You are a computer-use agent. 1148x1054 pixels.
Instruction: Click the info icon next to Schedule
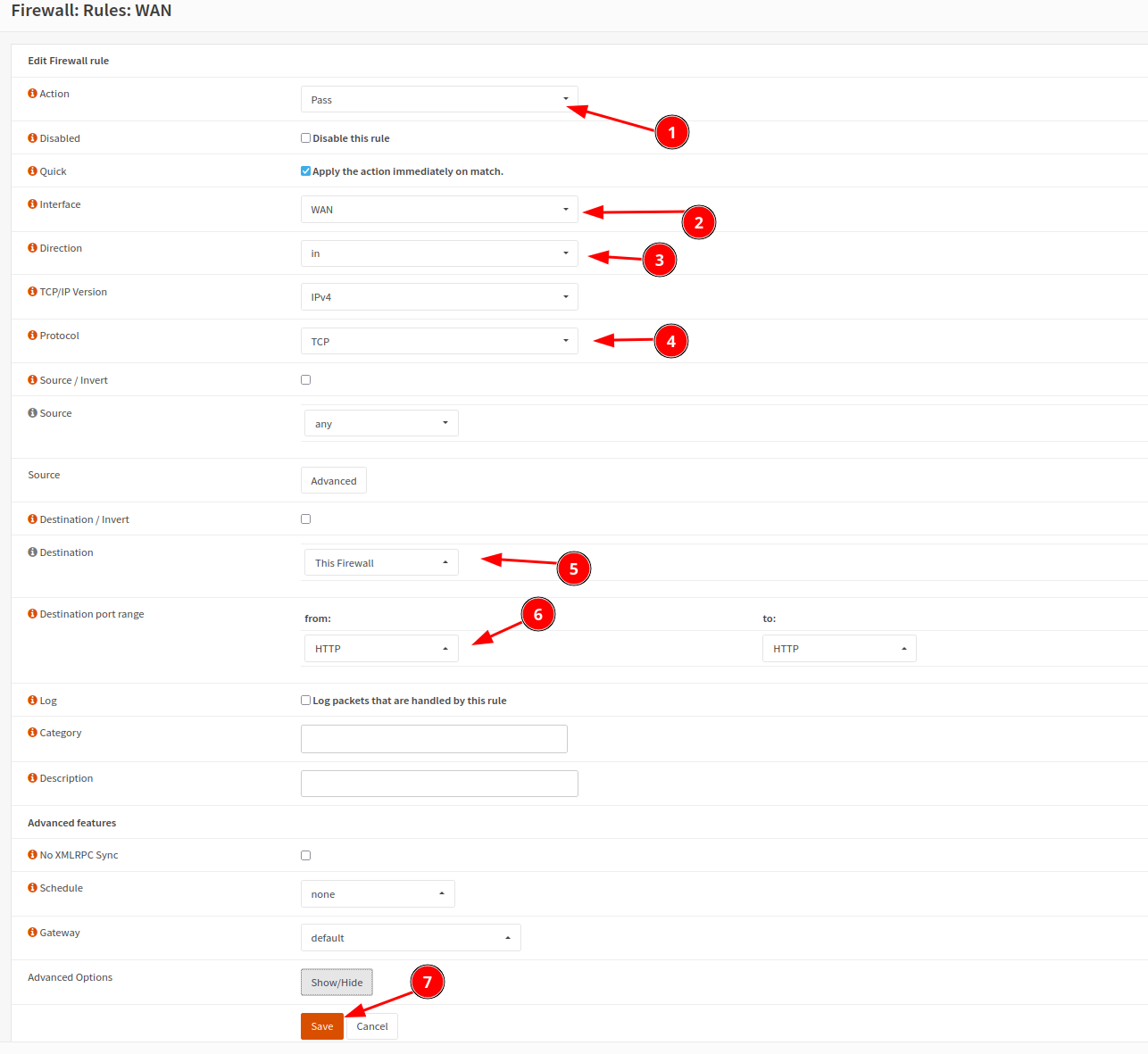[x=32, y=888]
